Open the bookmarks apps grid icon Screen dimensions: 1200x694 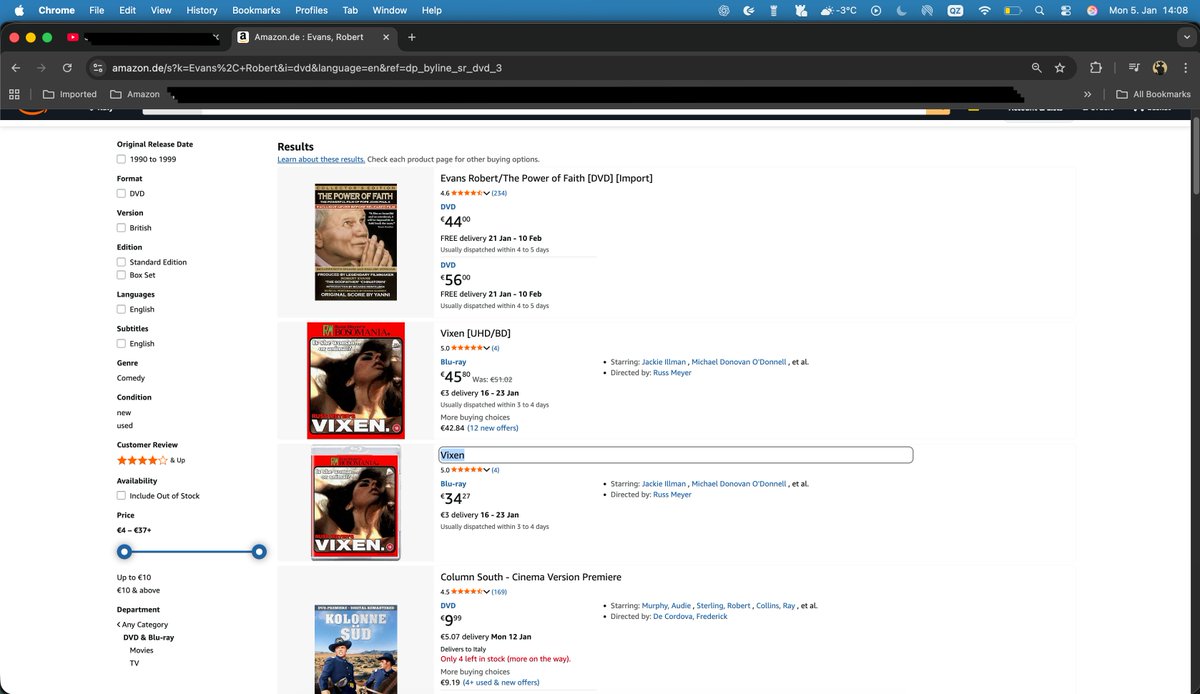14,94
